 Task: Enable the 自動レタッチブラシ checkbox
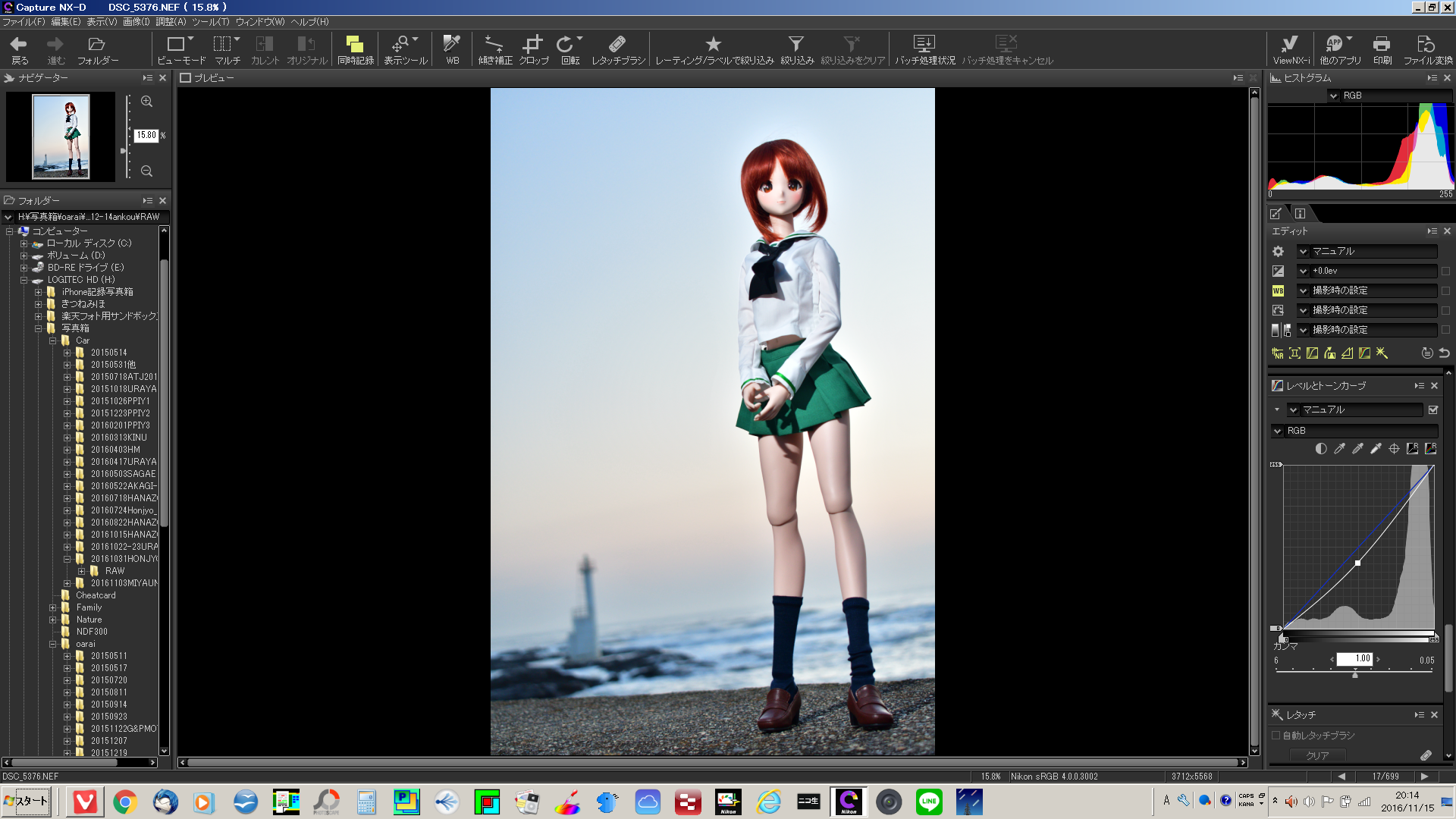(1276, 736)
